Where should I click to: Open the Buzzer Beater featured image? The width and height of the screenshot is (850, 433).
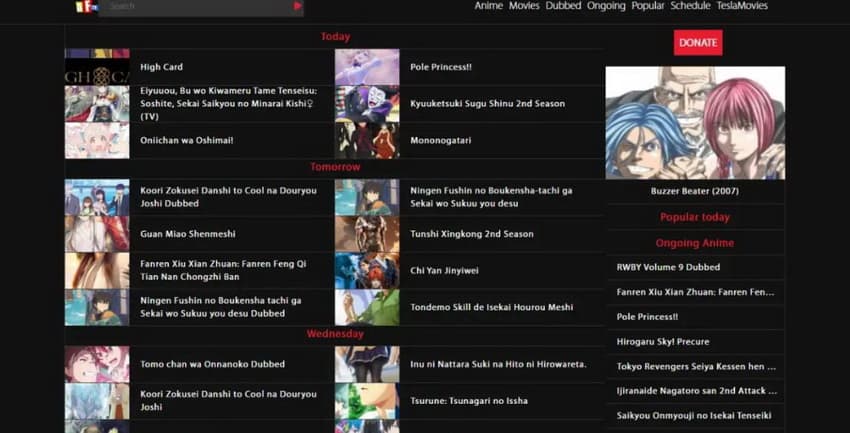click(695, 123)
